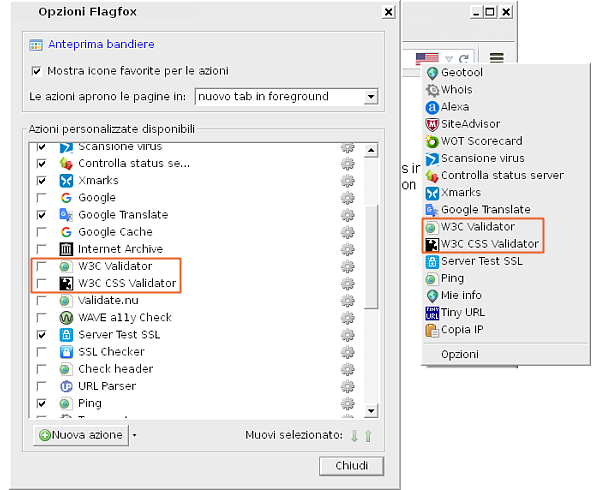Open settings gear for Server Test SSL
Image resolution: width=600 pixels, height=490 pixels.
click(347, 335)
